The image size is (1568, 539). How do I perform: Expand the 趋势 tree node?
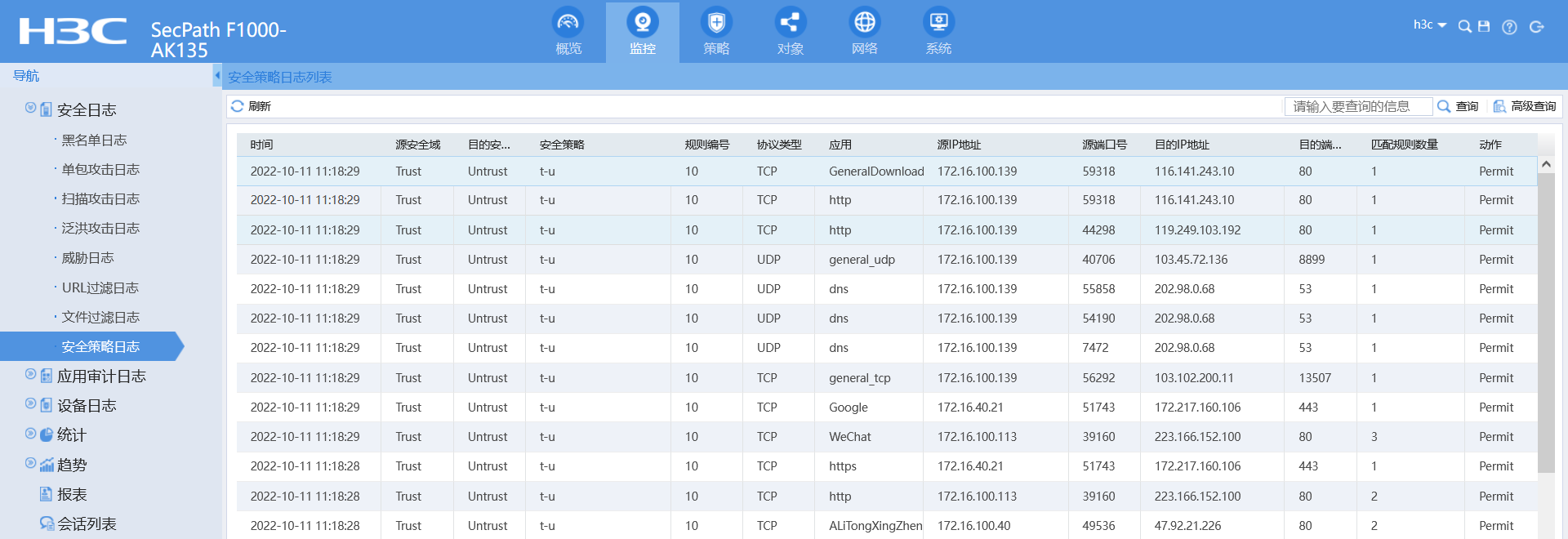click(30, 463)
